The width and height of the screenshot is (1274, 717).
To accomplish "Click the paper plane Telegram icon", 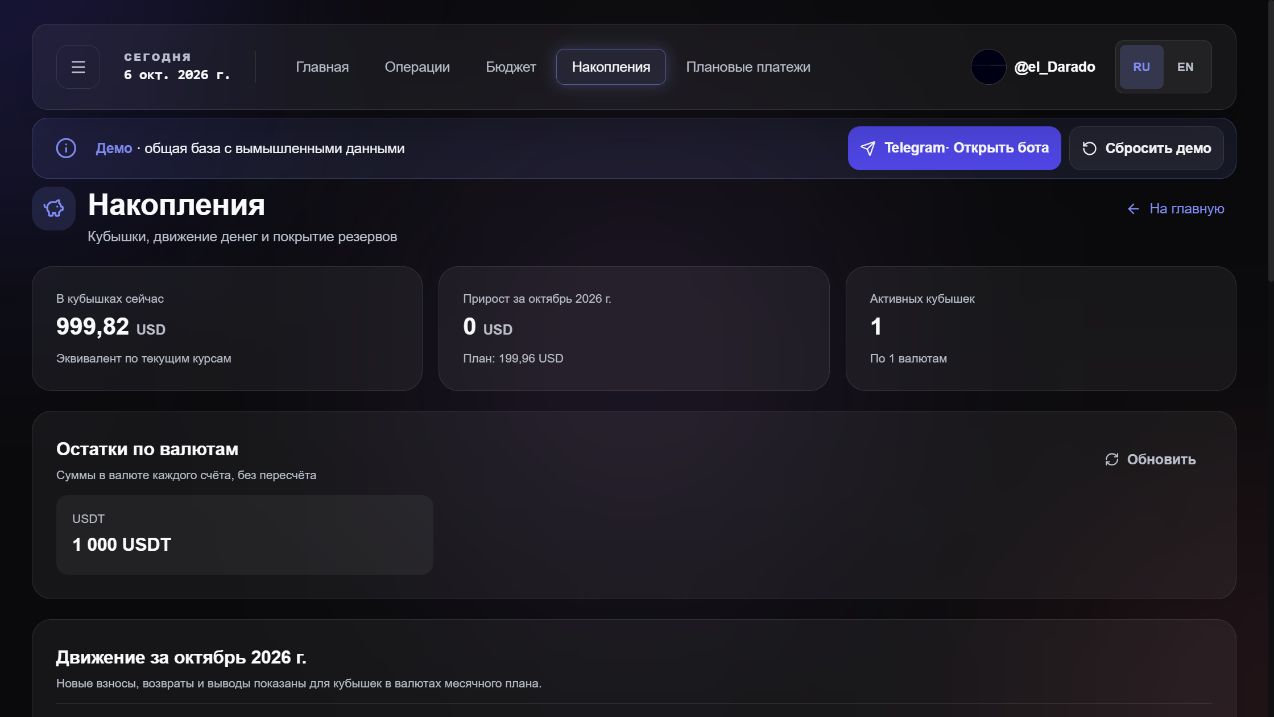I will 867,148.
